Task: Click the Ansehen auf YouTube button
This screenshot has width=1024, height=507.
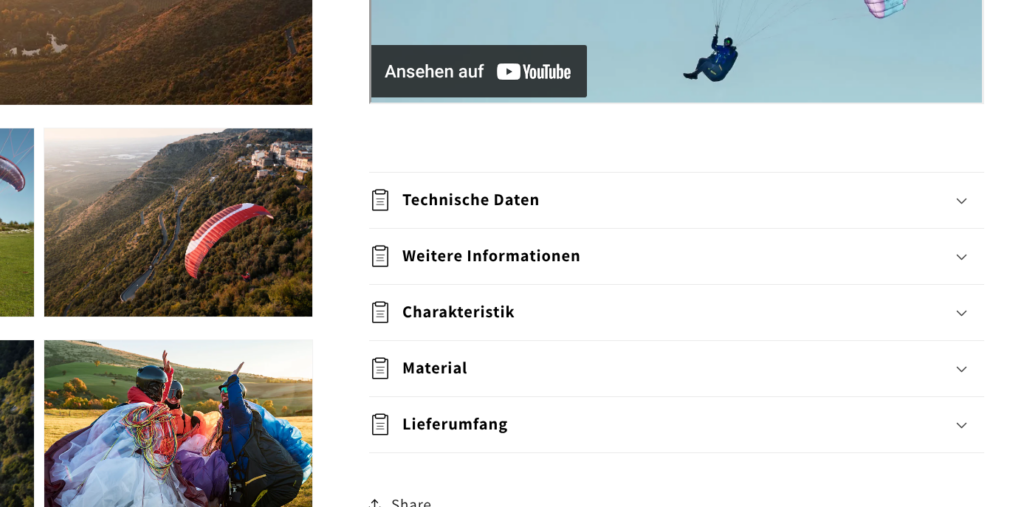Action: click(479, 71)
